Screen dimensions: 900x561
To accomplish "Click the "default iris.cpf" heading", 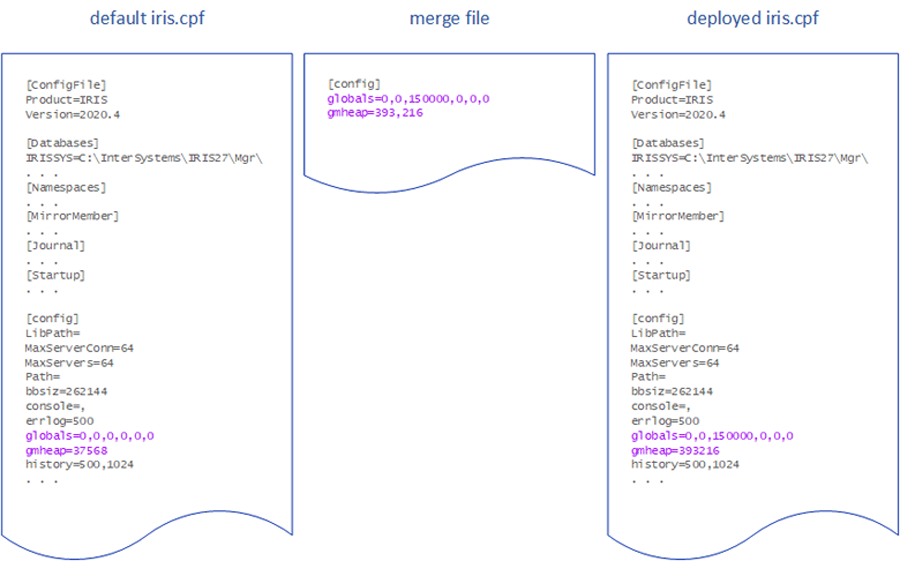I will point(147,18).
